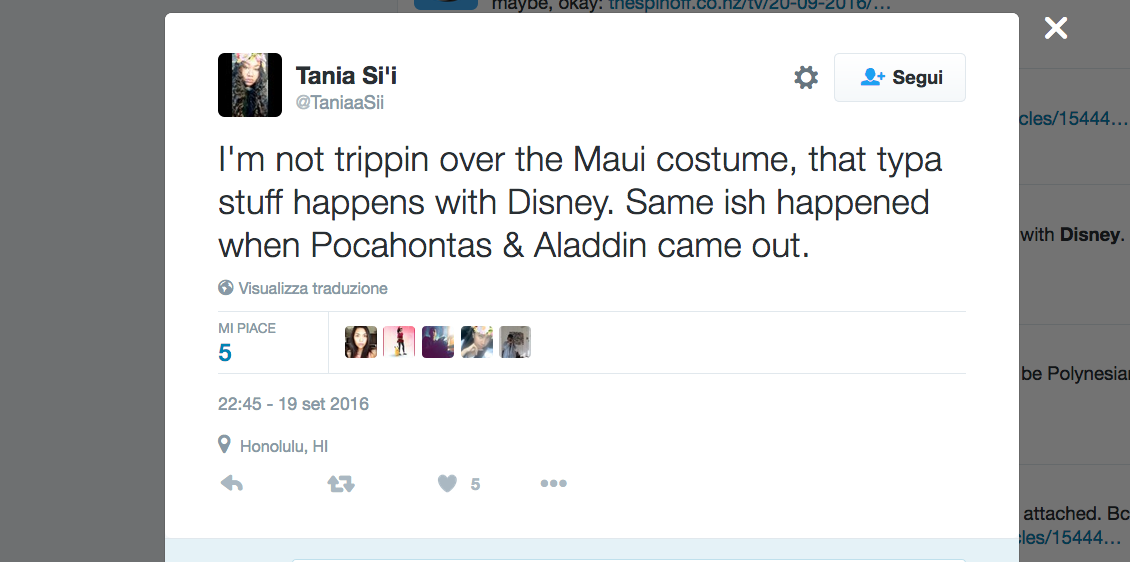The width and height of the screenshot is (1130, 562).
Task: Open Tania Si'i profile picture
Action: [250, 85]
